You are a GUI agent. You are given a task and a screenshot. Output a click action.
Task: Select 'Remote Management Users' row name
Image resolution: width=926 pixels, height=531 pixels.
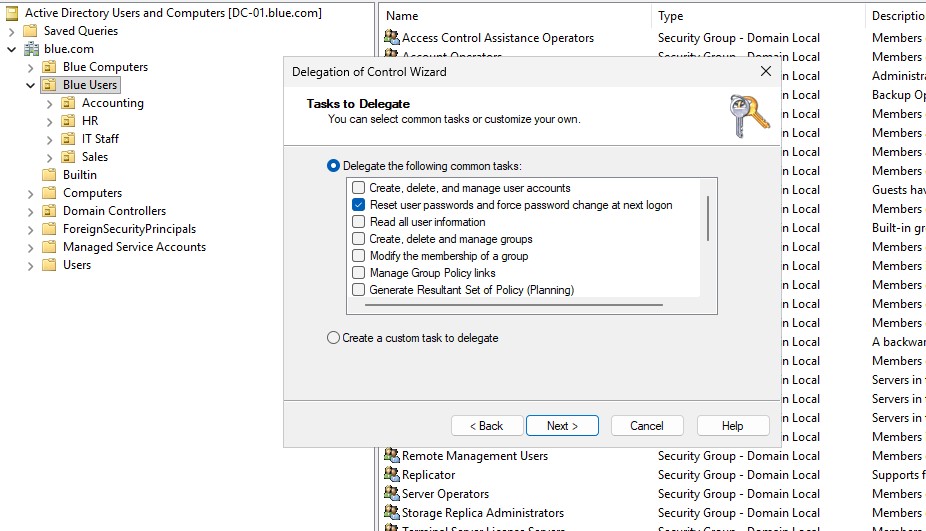pyautogui.click(x=475, y=456)
